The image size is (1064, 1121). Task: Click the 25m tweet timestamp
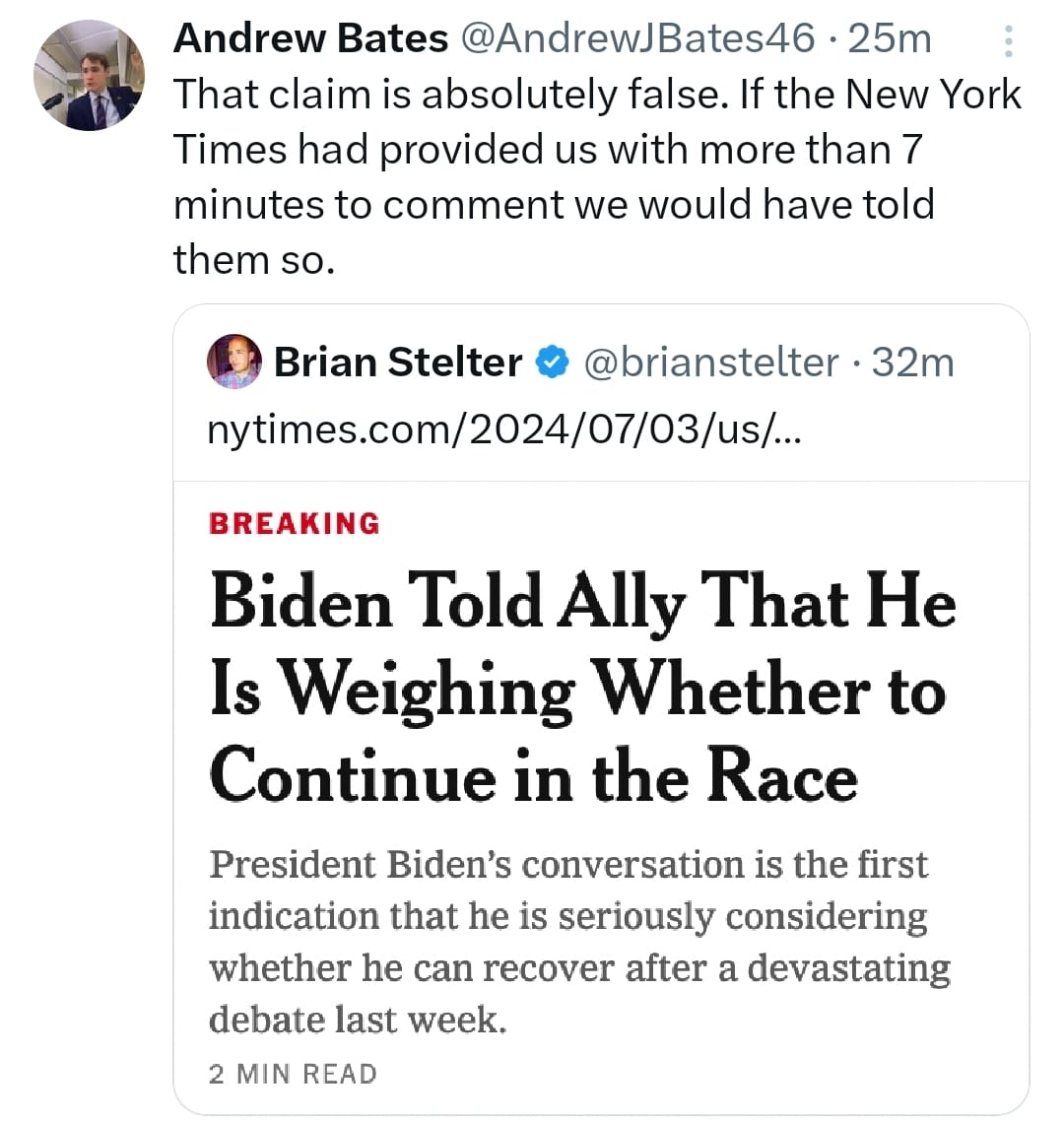(x=890, y=38)
